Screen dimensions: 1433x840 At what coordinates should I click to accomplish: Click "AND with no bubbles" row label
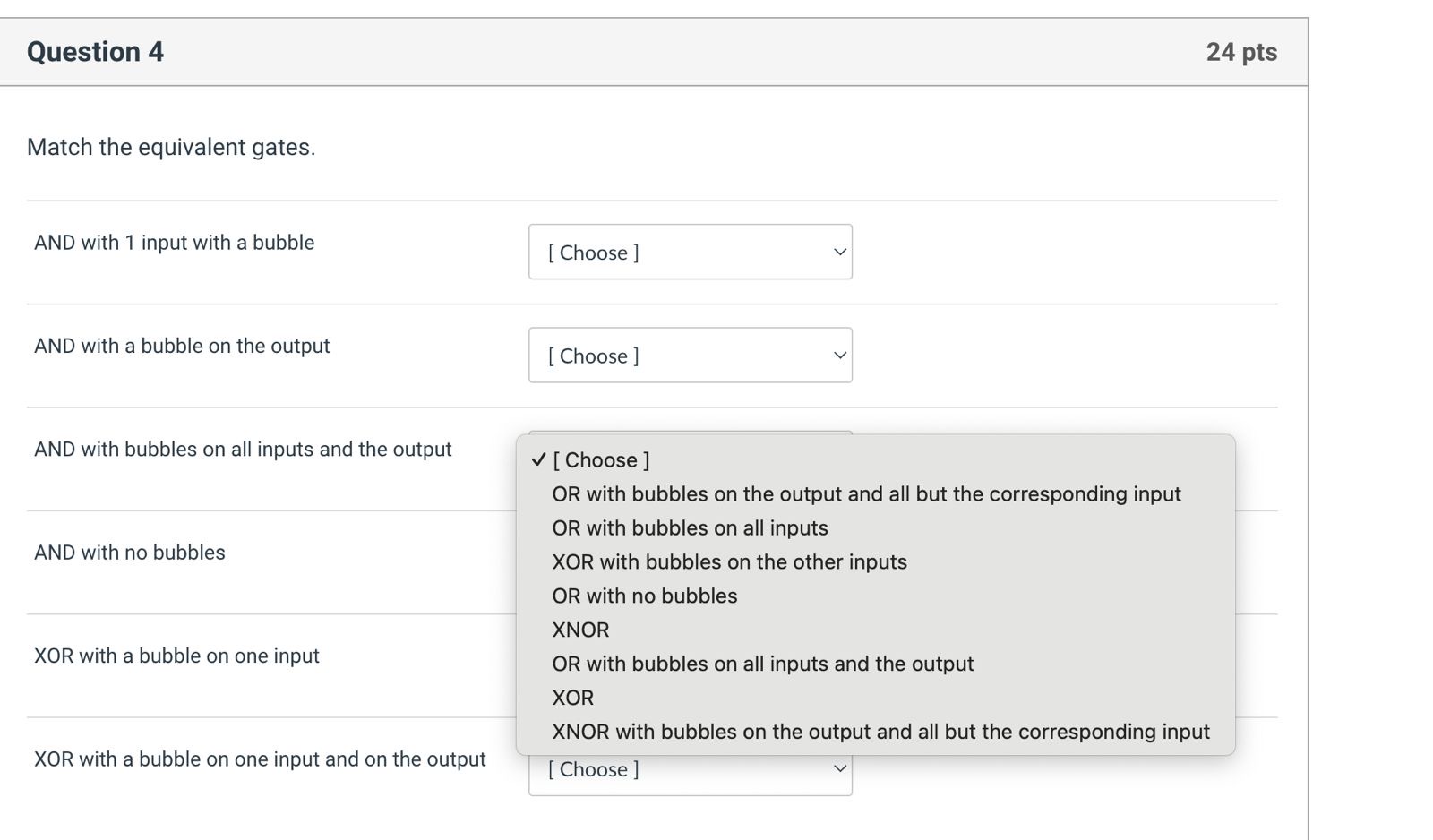coord(130,553)
